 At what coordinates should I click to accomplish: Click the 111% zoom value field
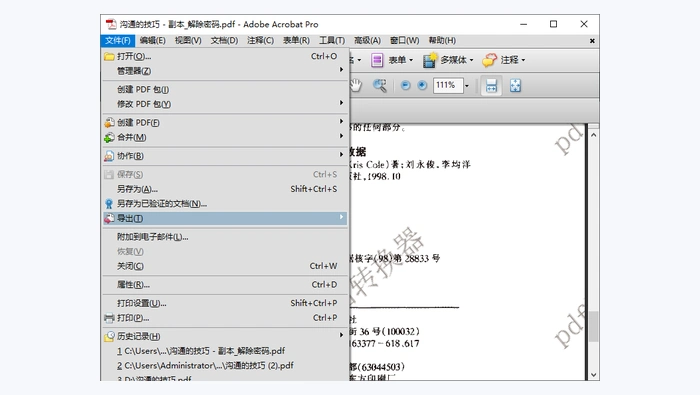tap(448, 85)
